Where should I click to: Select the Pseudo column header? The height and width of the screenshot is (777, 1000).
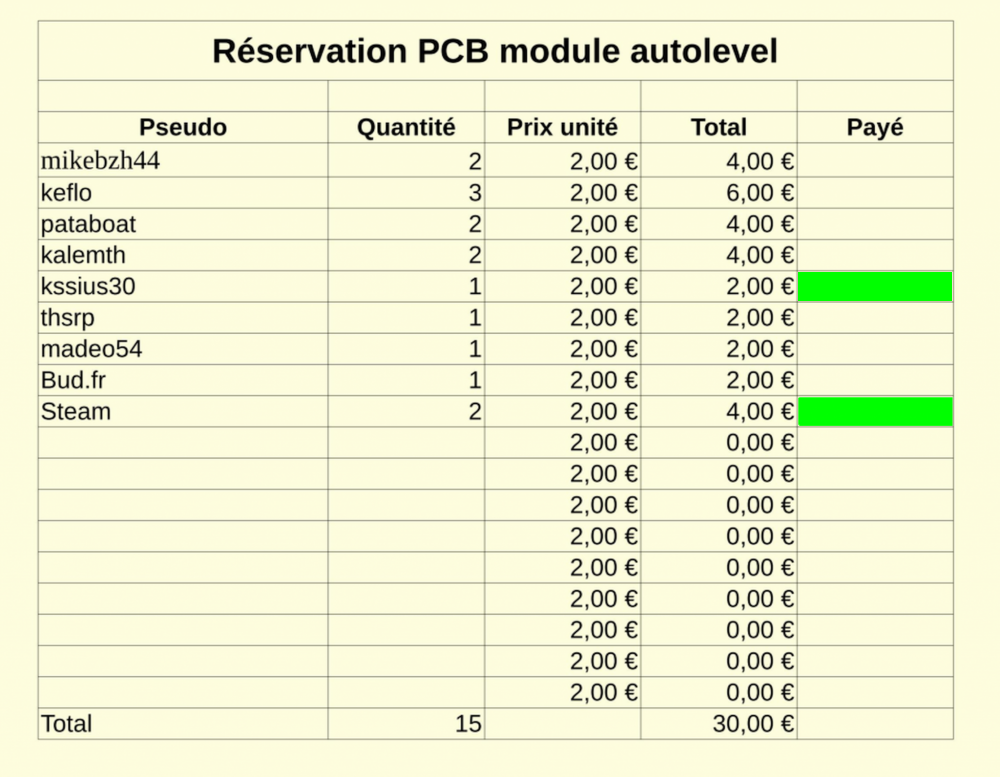tap(183, 128)
